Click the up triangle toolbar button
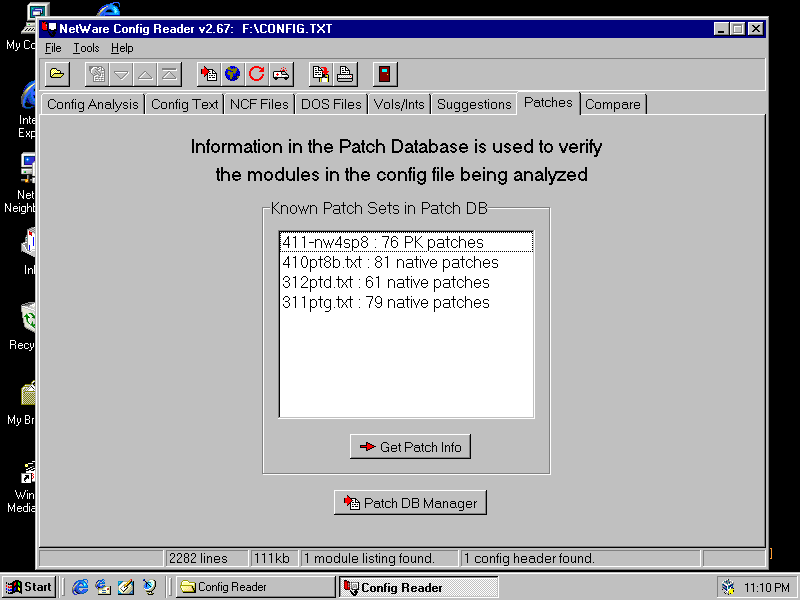The image size is (800, 600). 145,74
